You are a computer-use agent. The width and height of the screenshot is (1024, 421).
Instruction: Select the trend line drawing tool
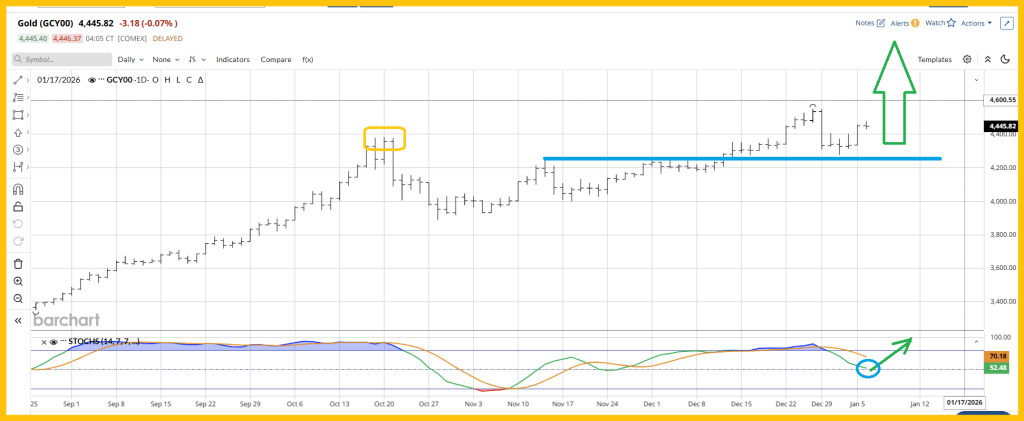tap(18, 79)
